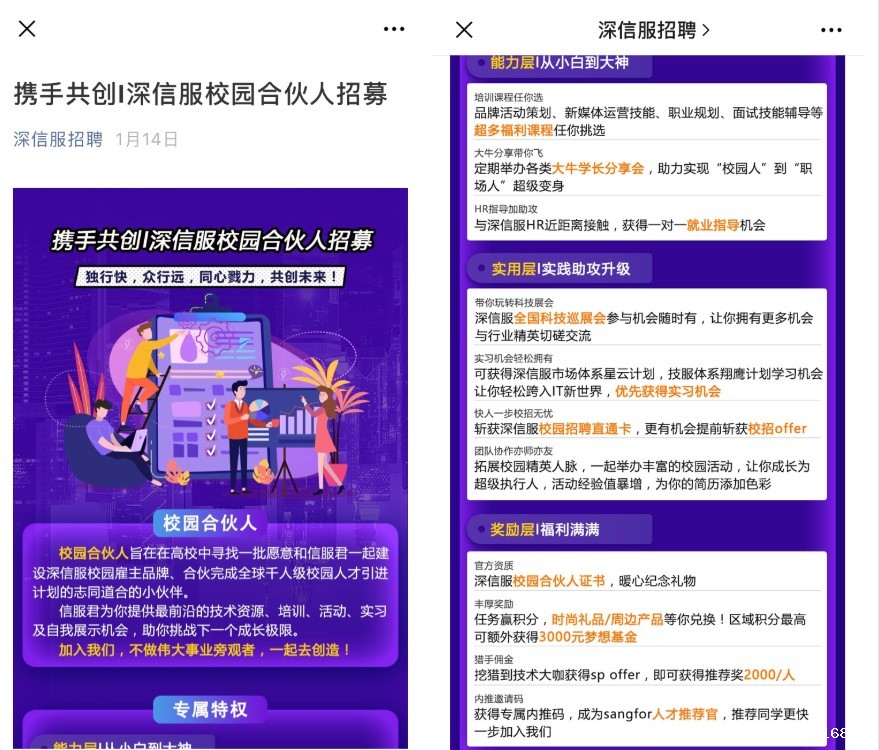Screen dimensions: 879x750
Task: Tap the article title 携手共创深信服校园合伙人招募
Action: click(201, 94)
